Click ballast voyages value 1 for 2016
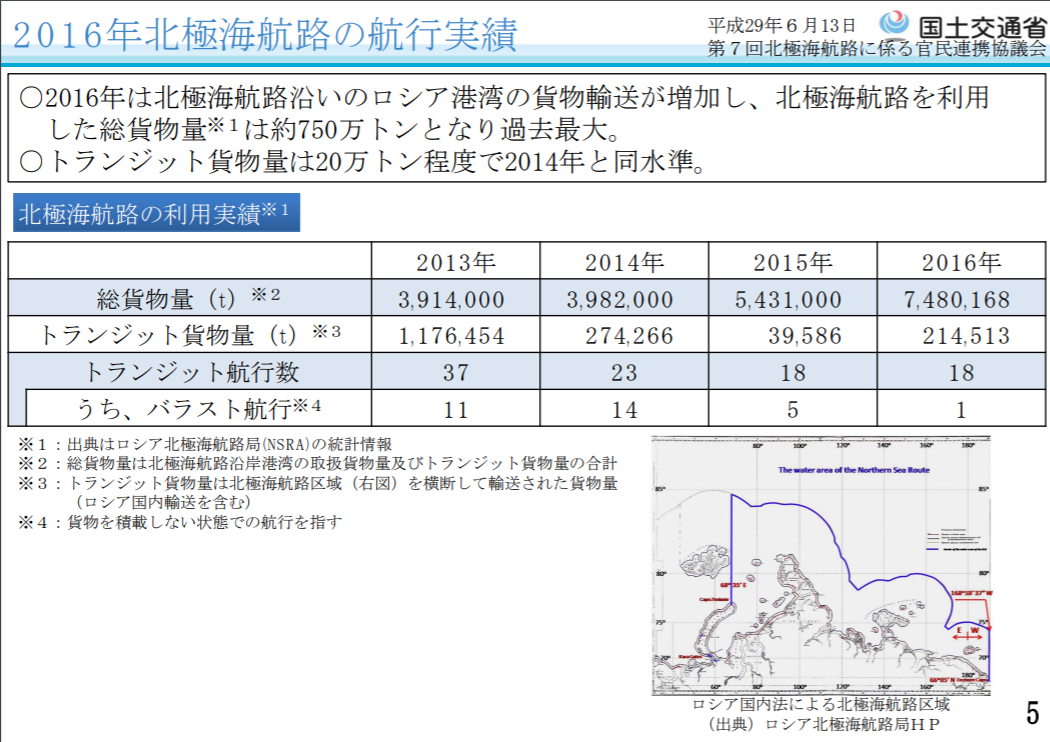The width and height of the screenshot is (1050, 742). pos(961,409)
